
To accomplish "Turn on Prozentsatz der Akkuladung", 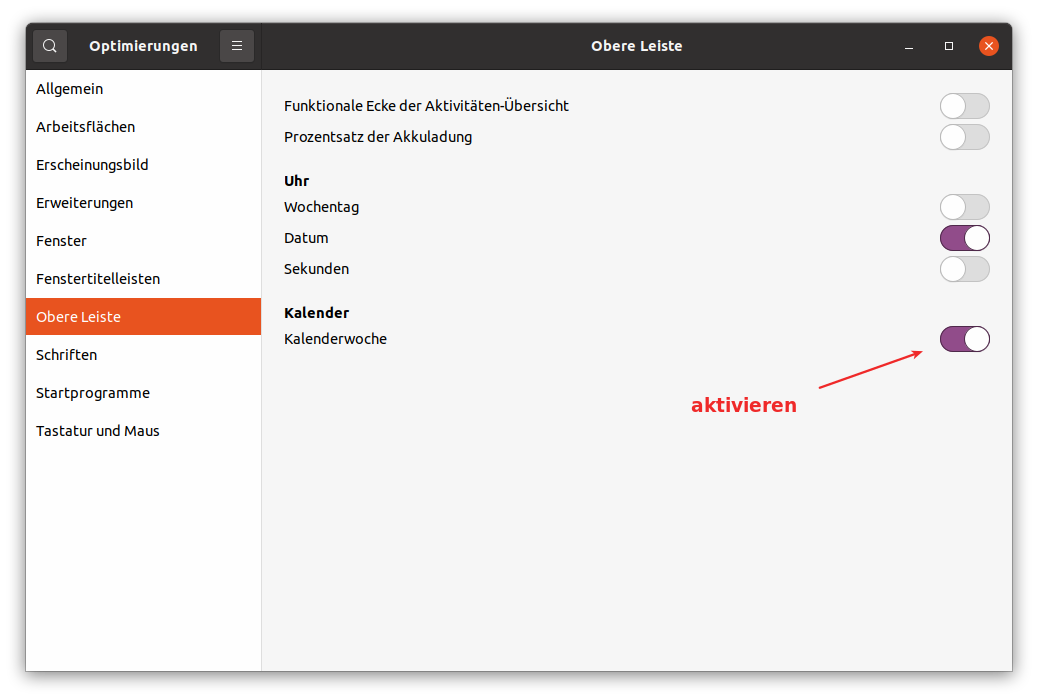I will click(x=964, y=137).
